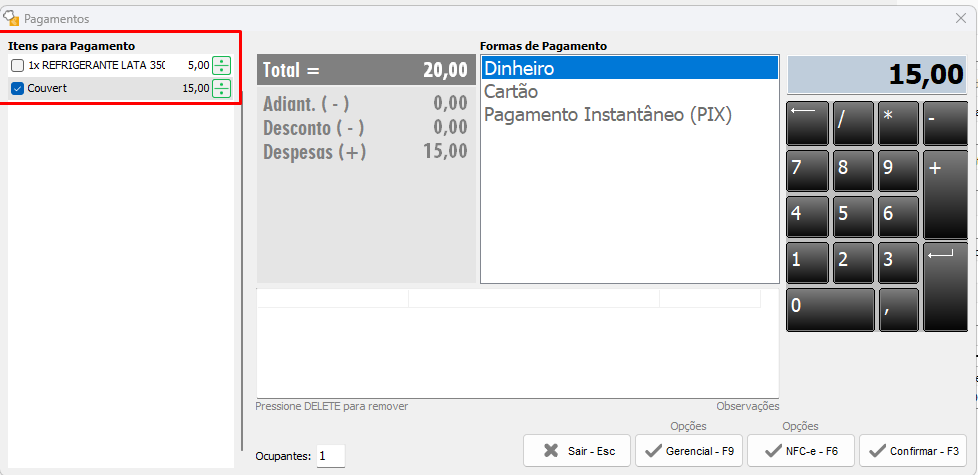Select Dinheiro payment method

coord(629,68)
